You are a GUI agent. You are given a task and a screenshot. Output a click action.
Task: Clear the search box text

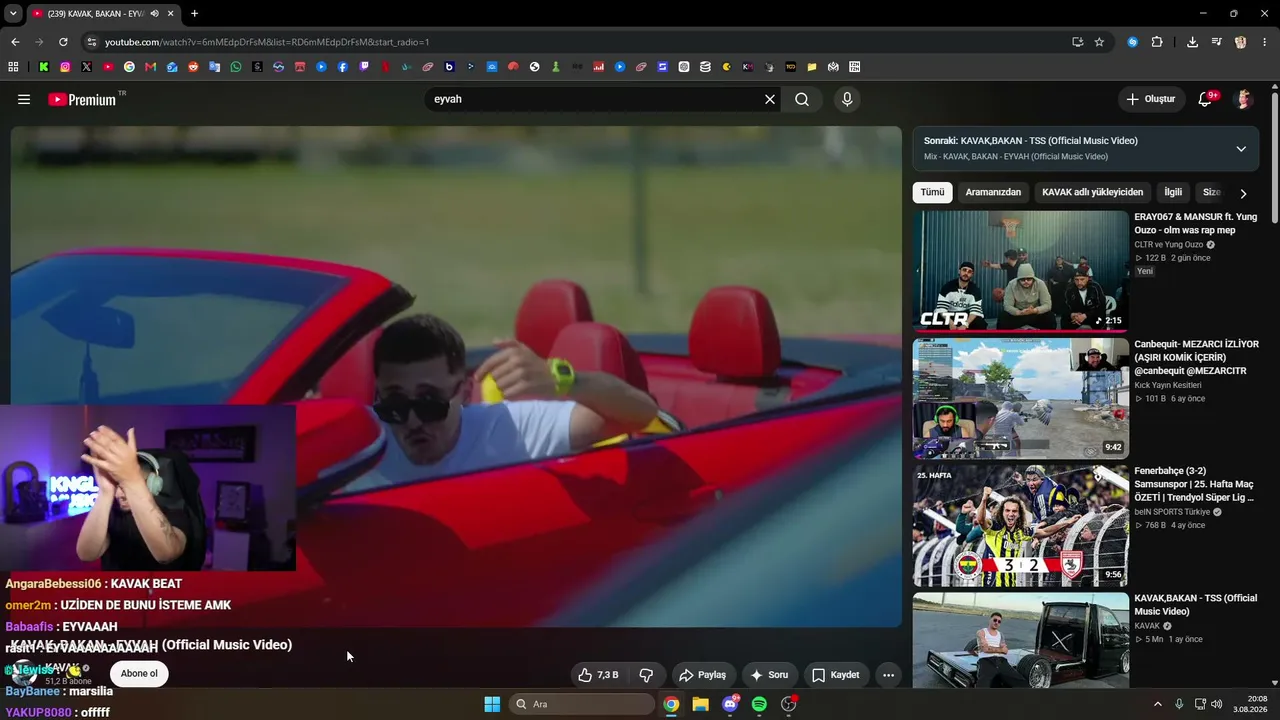[770, 99]
